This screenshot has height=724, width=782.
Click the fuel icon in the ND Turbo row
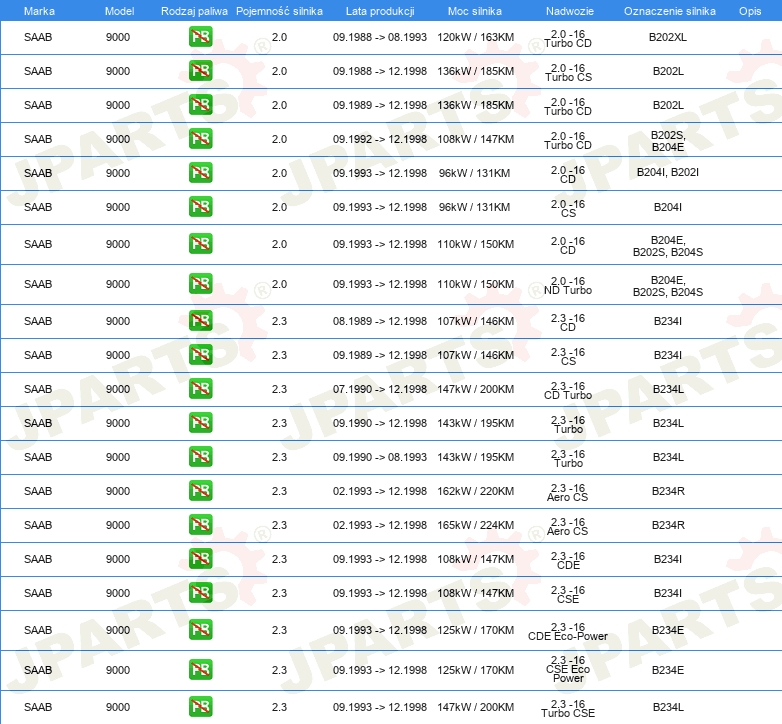200,284
